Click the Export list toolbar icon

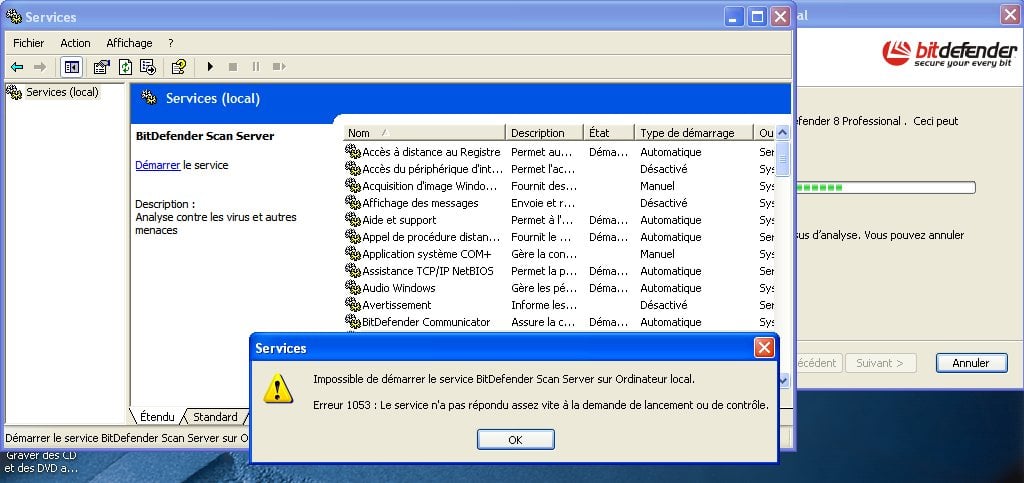click(148, 67)
